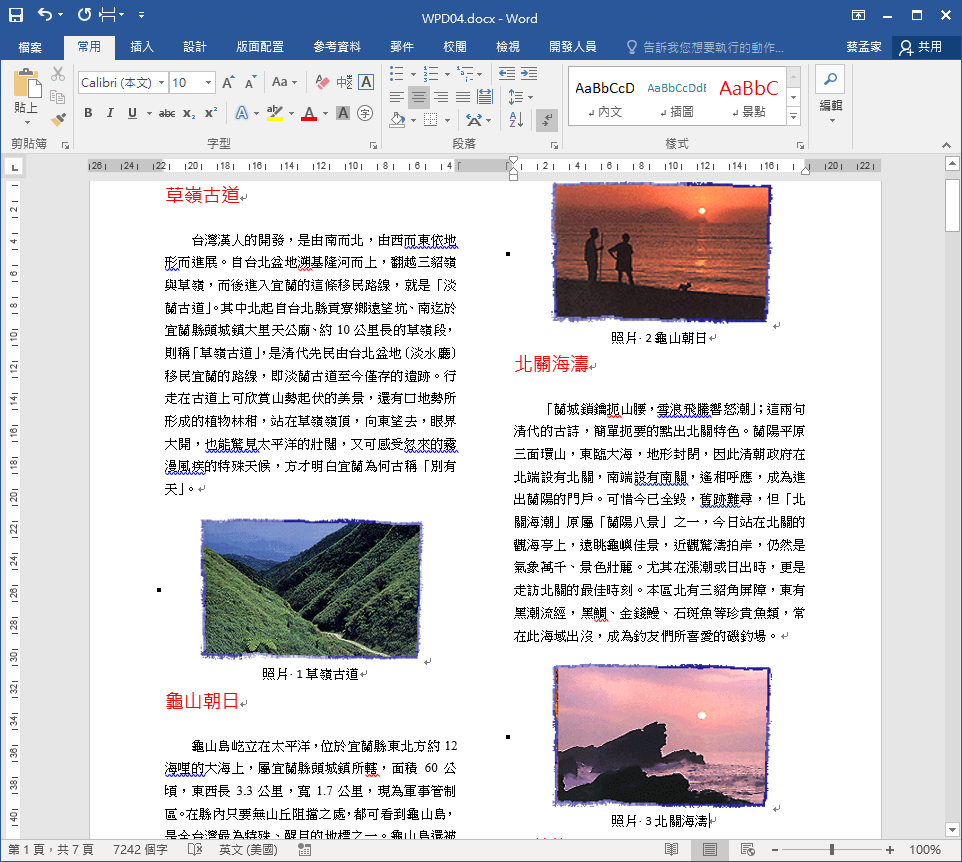Click the Undo arrow icon
Screen dimensions: 962x862
(x=45, y=14)
